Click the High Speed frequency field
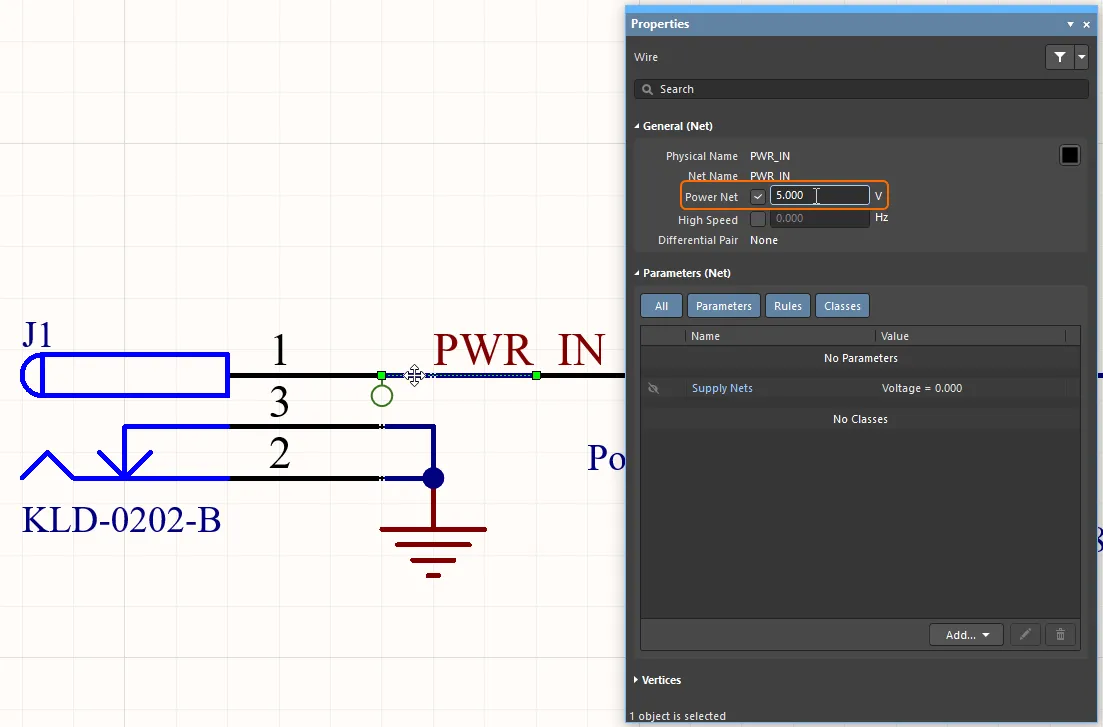The height and width of the screenshot is (727, 1103). click(820, 218)
